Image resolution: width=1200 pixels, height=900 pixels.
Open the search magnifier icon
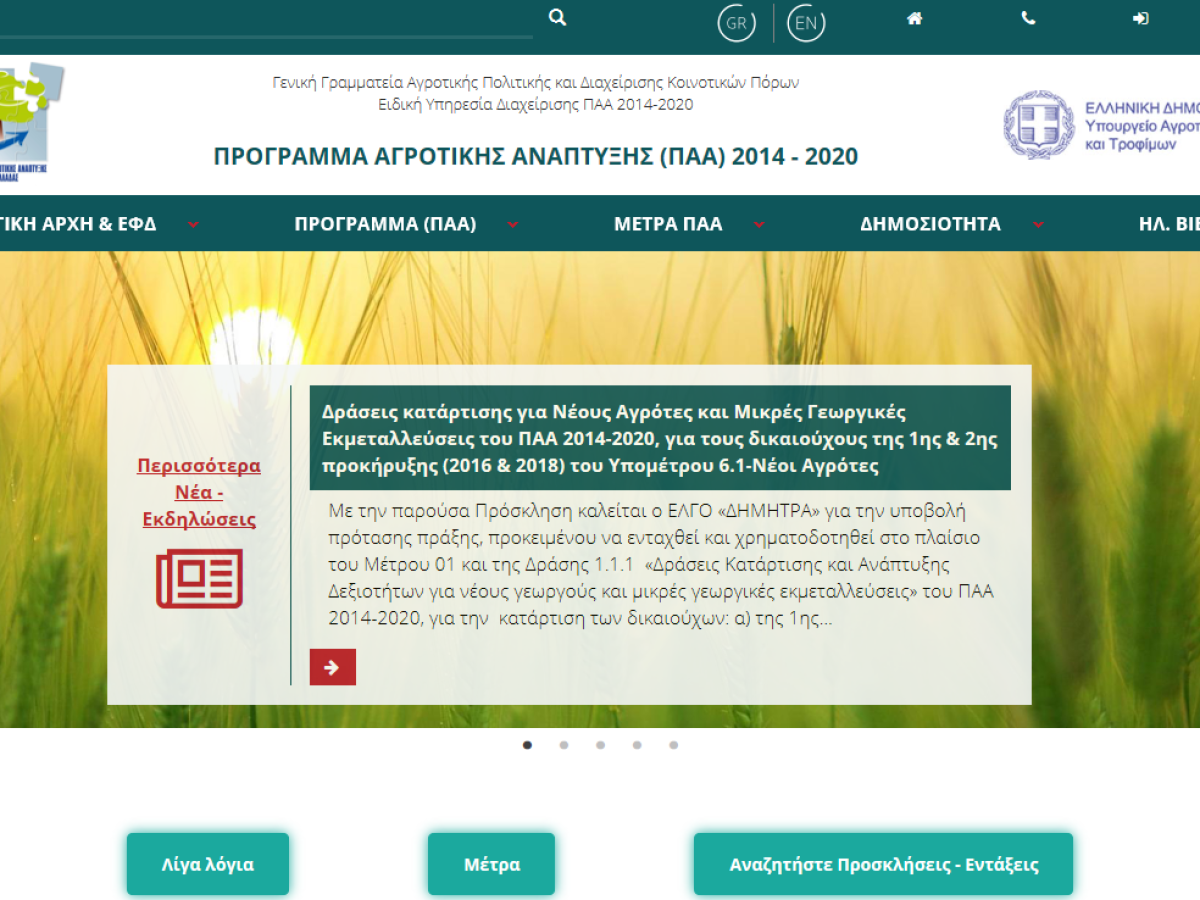tap(557, 17)
